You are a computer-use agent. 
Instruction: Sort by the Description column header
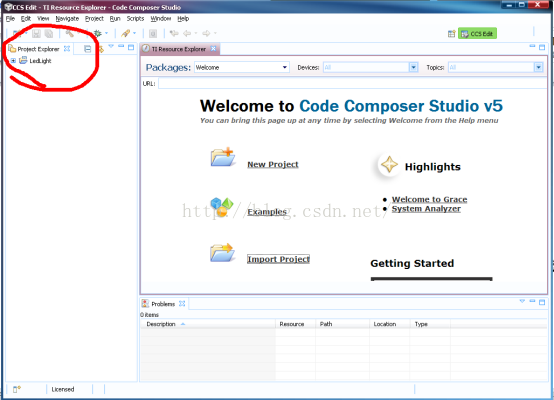(x=208, y=324)
